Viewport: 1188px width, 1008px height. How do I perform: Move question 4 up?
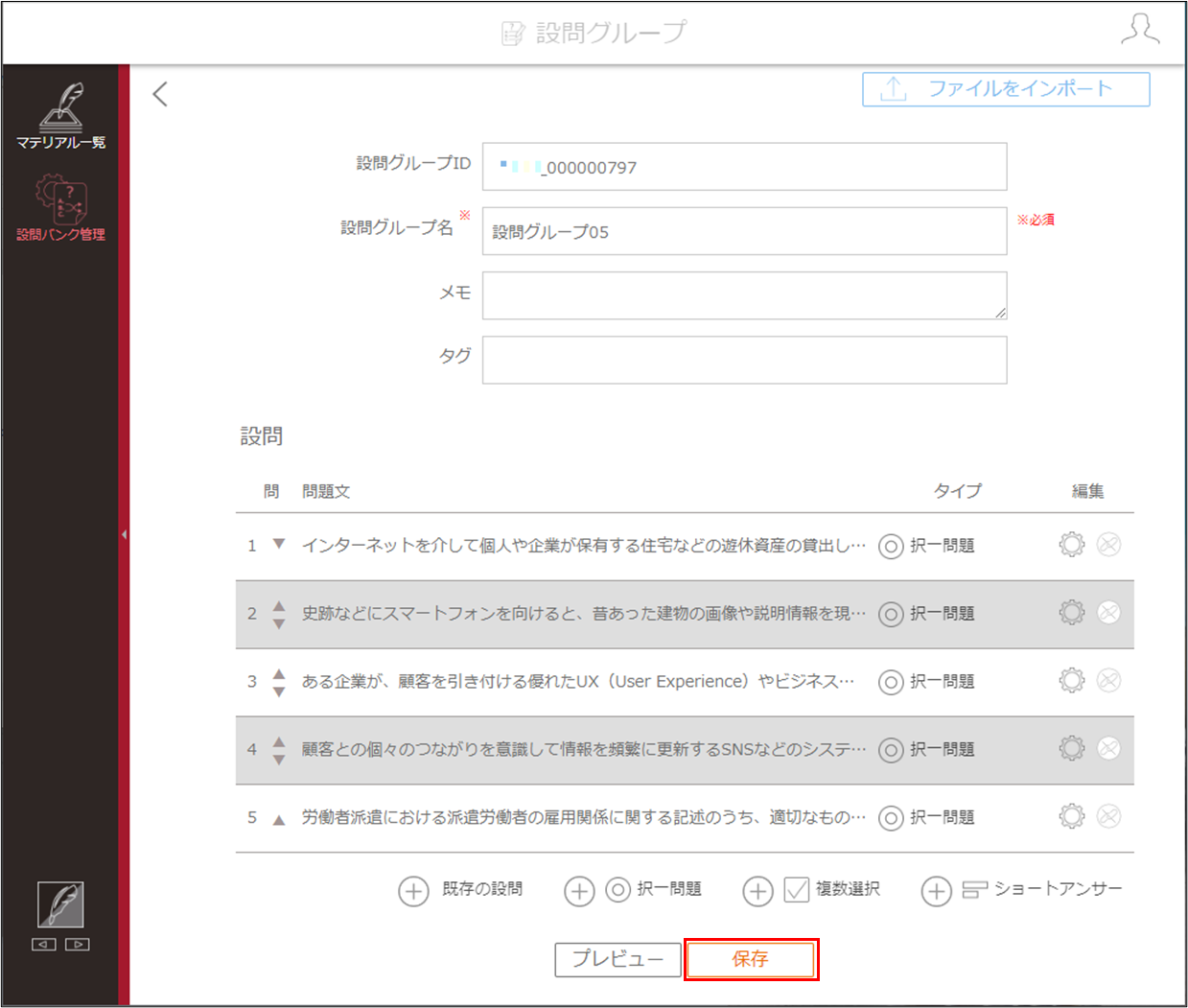pyautogui.click(x=279, y=741)
